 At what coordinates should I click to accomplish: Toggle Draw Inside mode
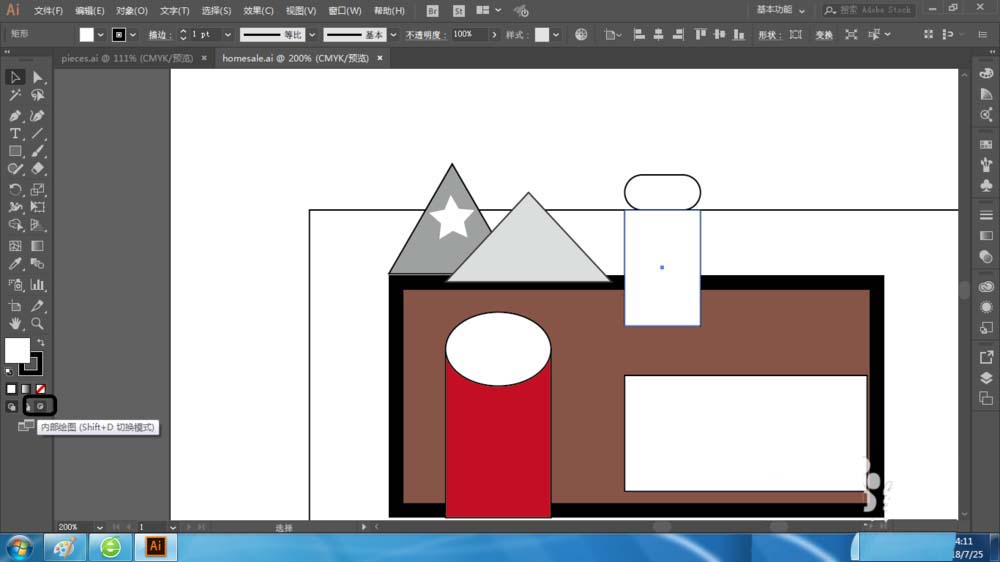click(x=40, y=406)
